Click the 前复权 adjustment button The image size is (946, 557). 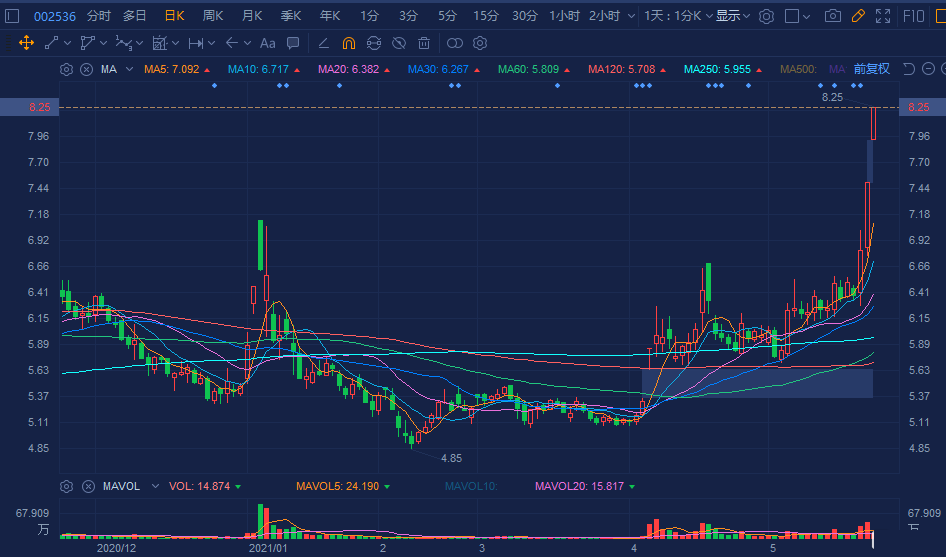tap(871, 69)
